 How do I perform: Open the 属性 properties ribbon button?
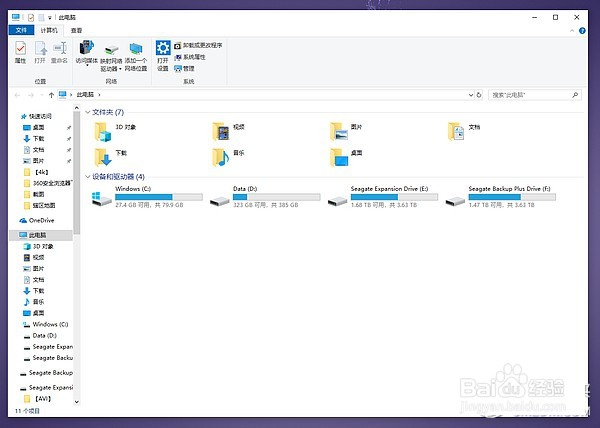[x=20, y=52]
